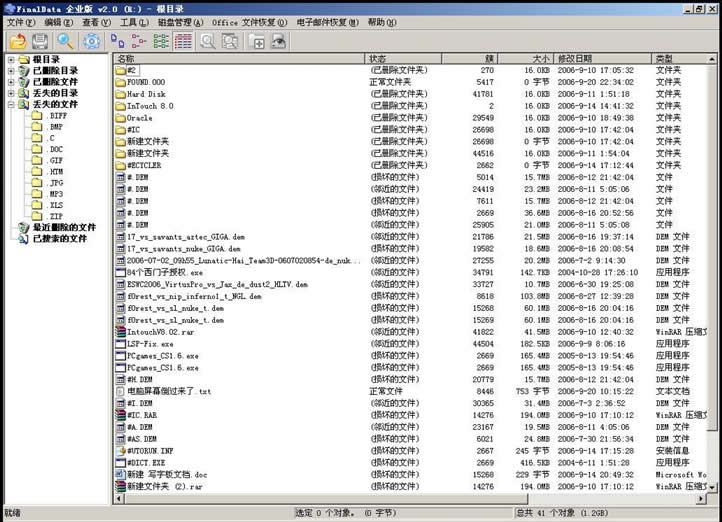Click the archive icon of #IC.RAR

point(120,415)
